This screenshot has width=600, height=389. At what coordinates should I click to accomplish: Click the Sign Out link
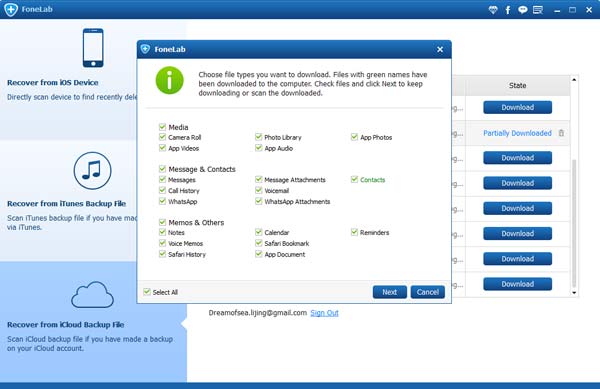coord(324,313)
